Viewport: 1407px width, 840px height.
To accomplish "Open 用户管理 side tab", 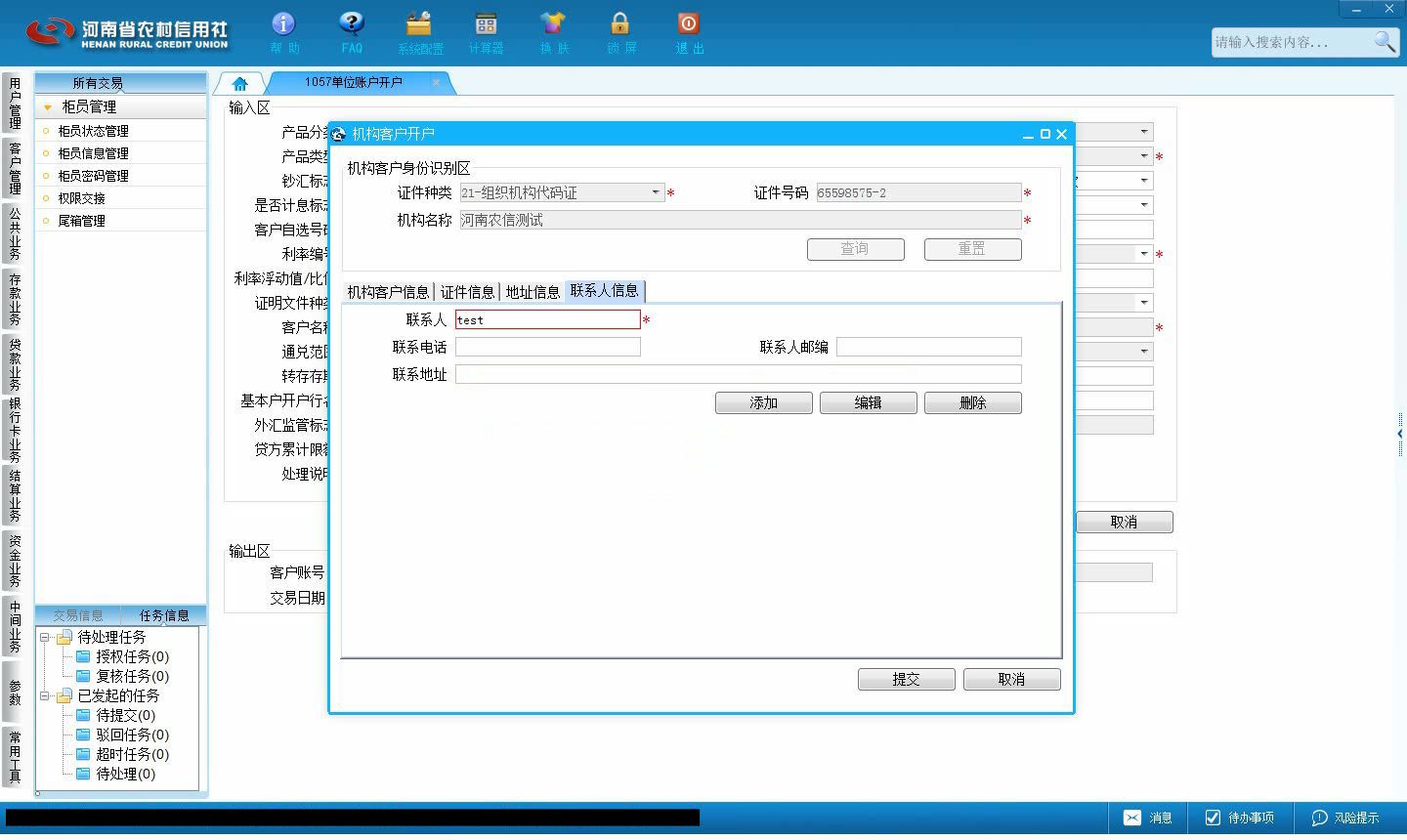I will point(15,104).
